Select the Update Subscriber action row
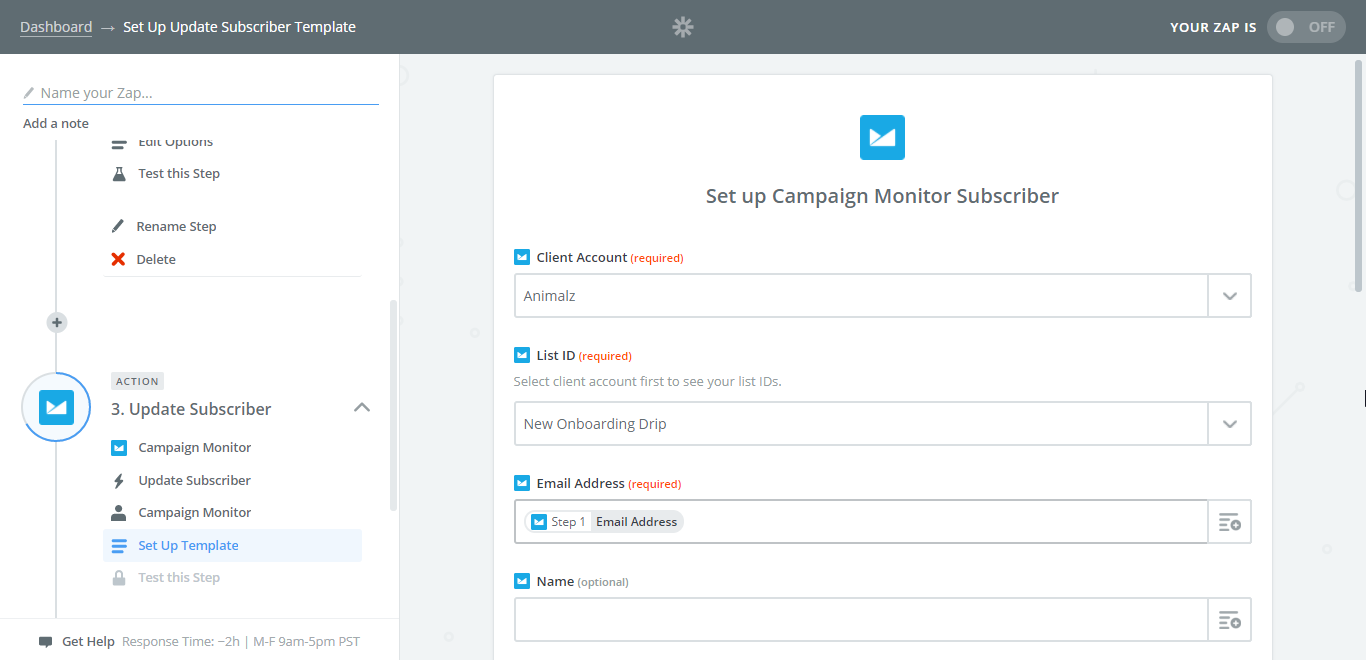Viewport: 1366px width, 660px height. pyautogui.click(x=232, y=481)
